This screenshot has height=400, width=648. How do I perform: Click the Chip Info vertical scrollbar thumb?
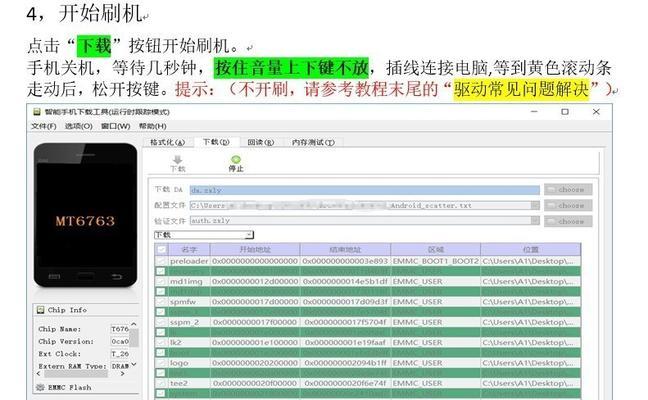point(134,338)
